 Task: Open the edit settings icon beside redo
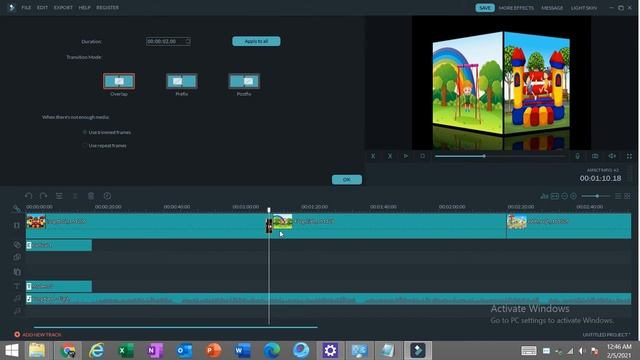(x=59, y=196)
